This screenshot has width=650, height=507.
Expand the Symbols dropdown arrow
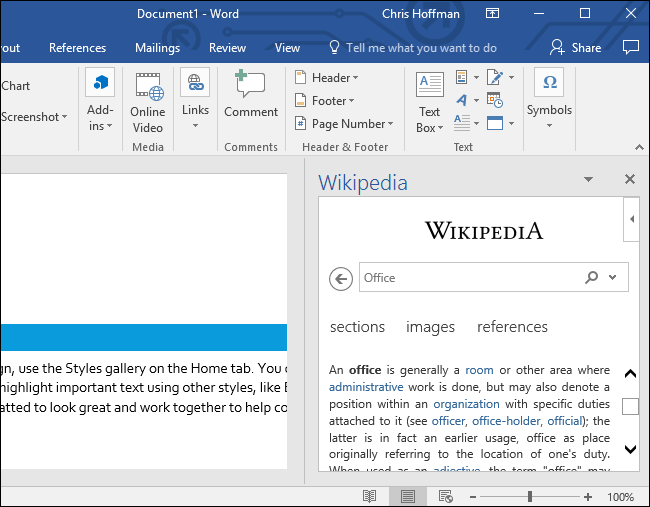pyautogui.click(x=549, y=126)
